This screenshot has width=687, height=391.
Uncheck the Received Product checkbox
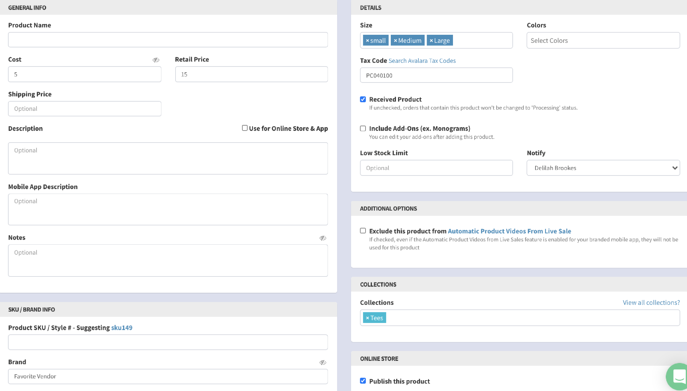point(363,100)
